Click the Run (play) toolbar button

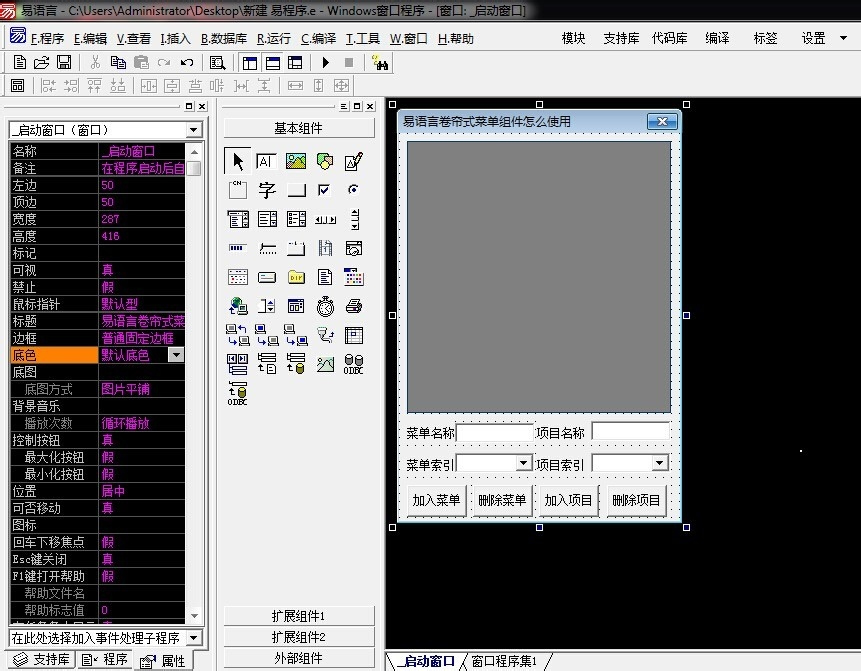[x=326, y=63]
